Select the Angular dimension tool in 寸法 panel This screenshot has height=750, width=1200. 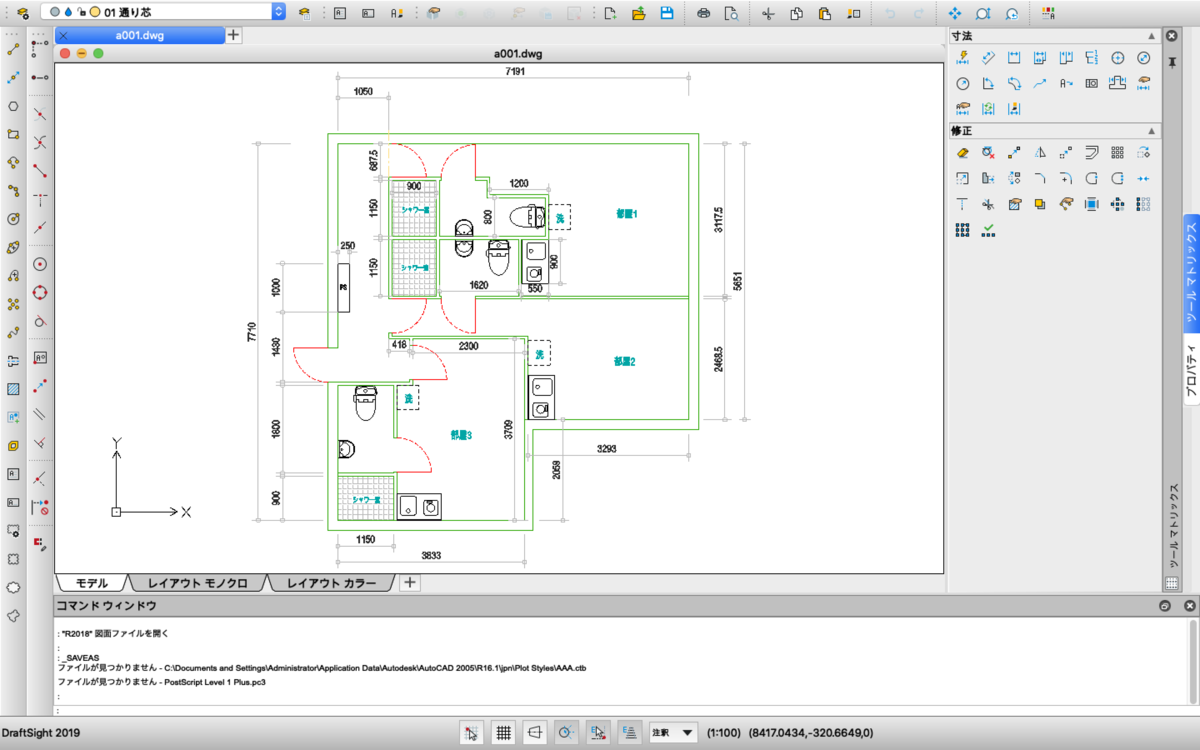click(x=988, y=83)
